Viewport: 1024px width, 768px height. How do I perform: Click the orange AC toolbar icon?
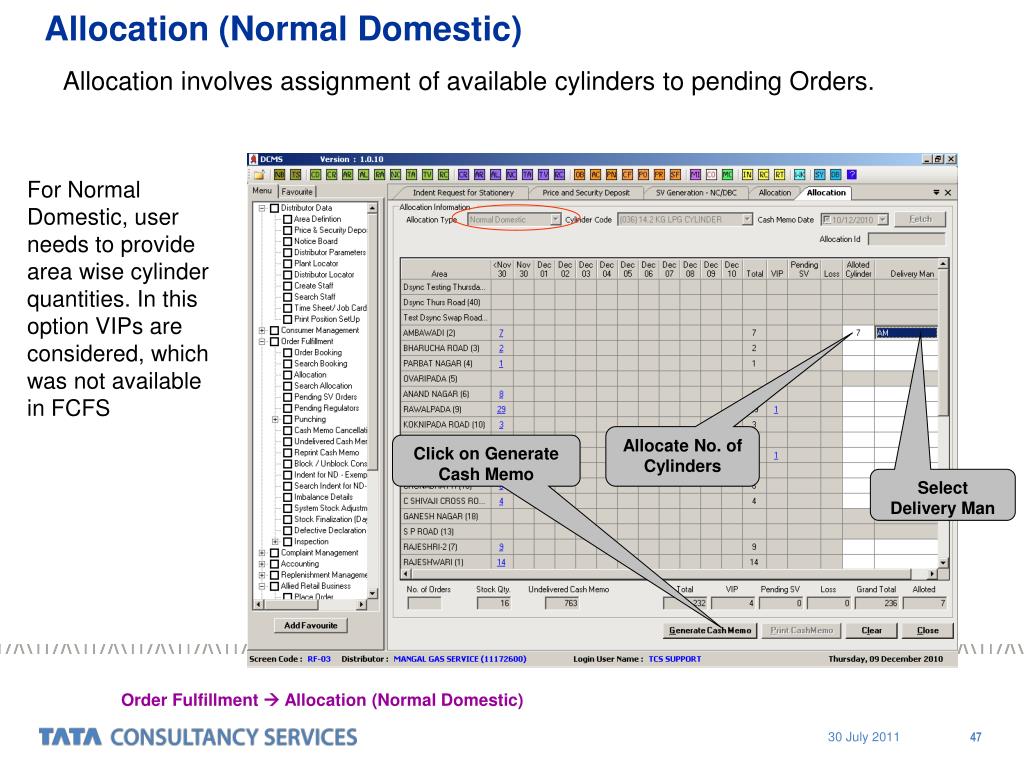point(596,174)
